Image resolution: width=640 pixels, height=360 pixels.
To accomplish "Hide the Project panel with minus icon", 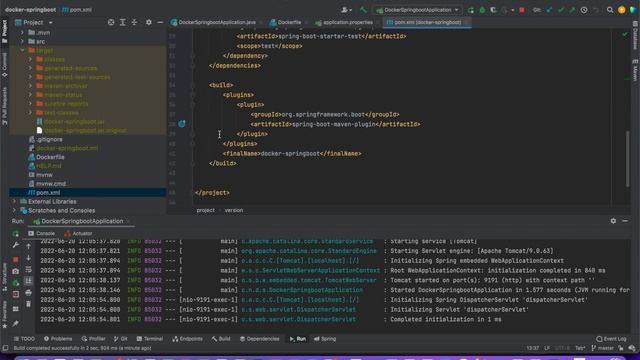I will point(160,22).
